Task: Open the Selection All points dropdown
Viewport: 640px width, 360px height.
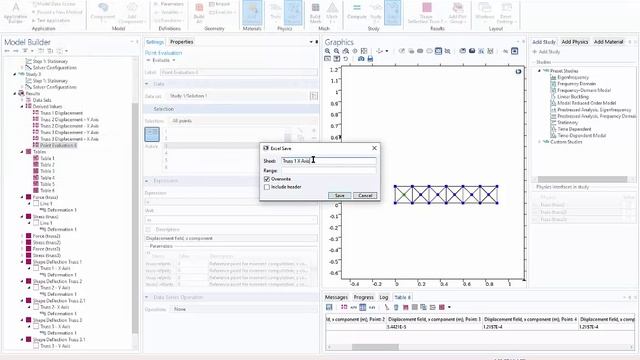Action: pos(243,121)
